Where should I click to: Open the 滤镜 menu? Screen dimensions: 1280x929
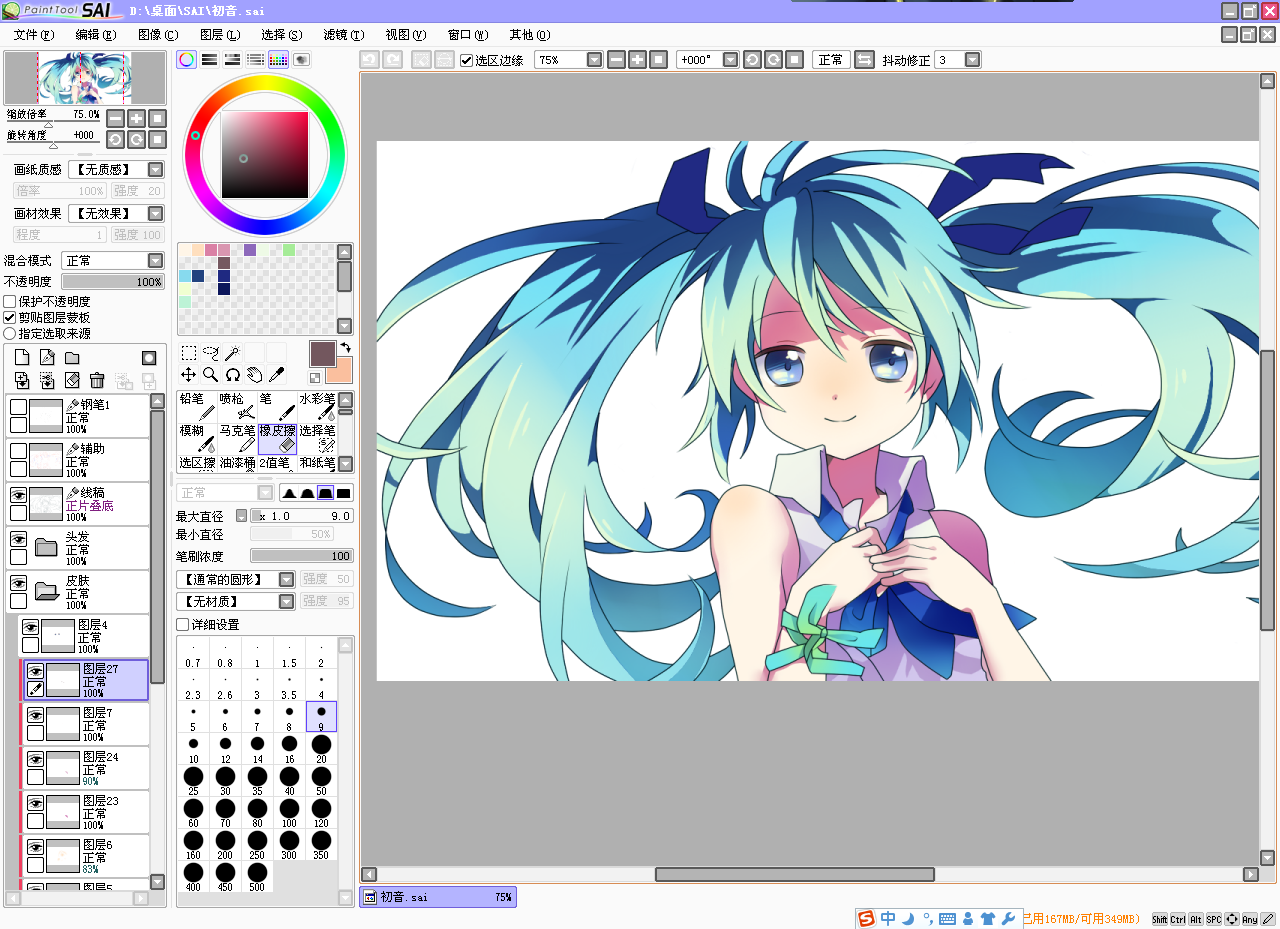point(344,35)
